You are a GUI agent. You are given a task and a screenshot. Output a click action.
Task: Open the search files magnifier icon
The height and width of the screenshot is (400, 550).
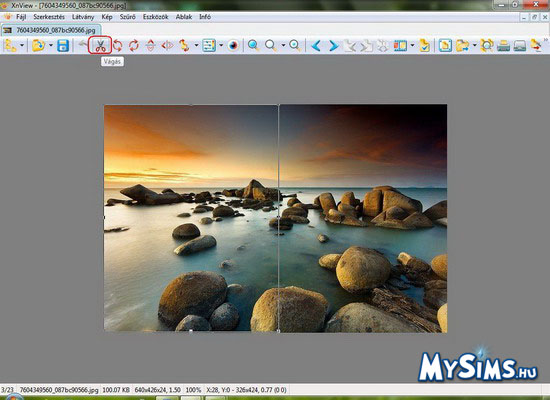click(x=487, y=46)
